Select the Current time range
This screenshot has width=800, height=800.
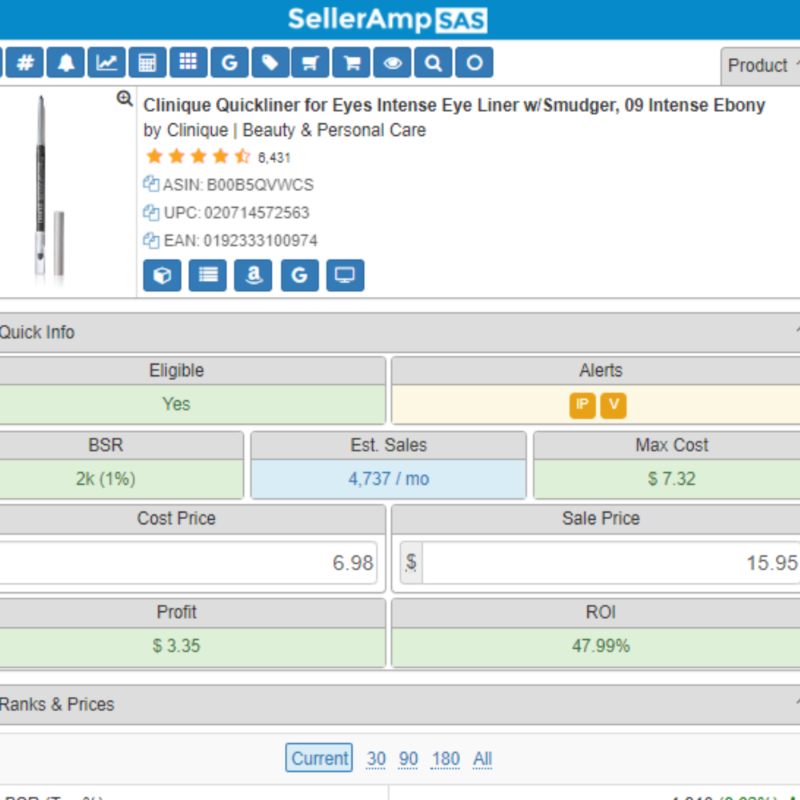(319, 758)
